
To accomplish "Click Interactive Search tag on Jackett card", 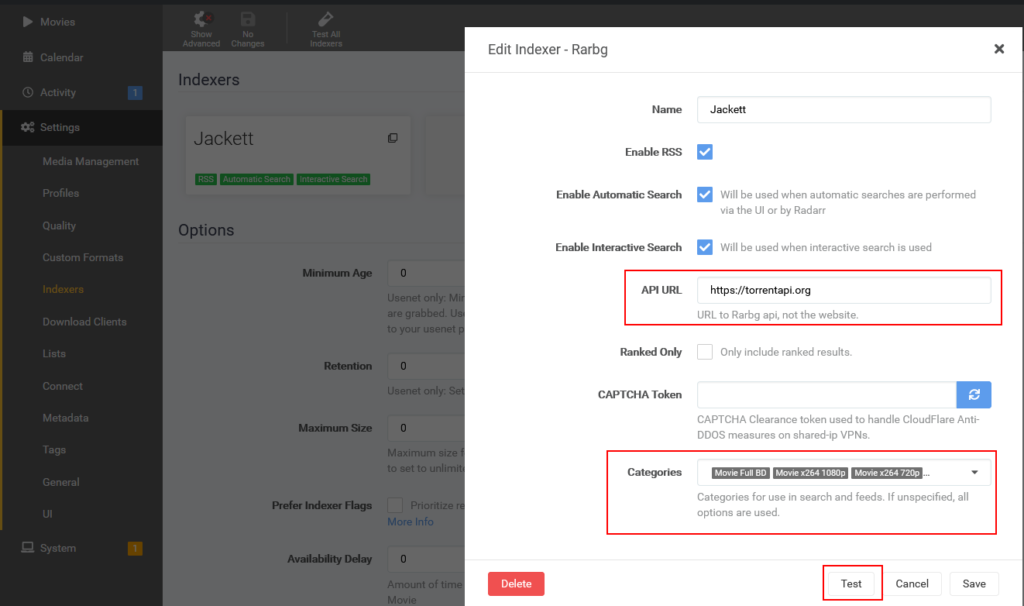I will click(333, 179).
